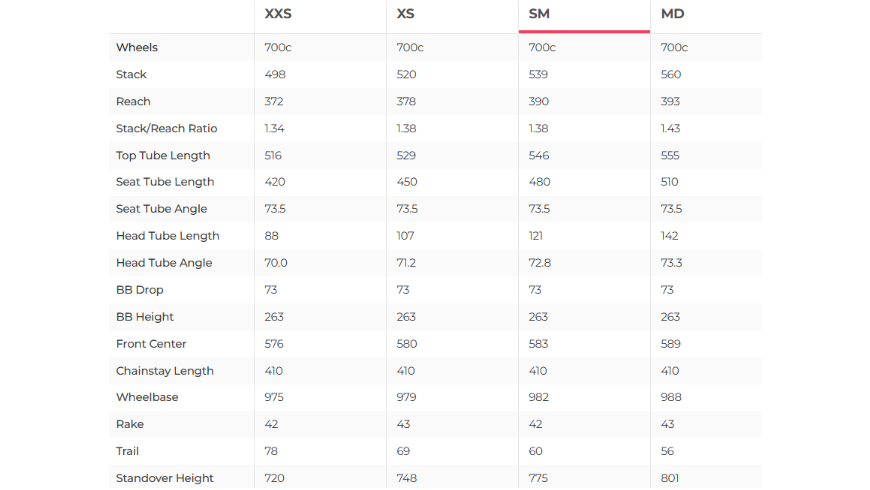
Task: Click the SM reach value 390
Action: 538,101
